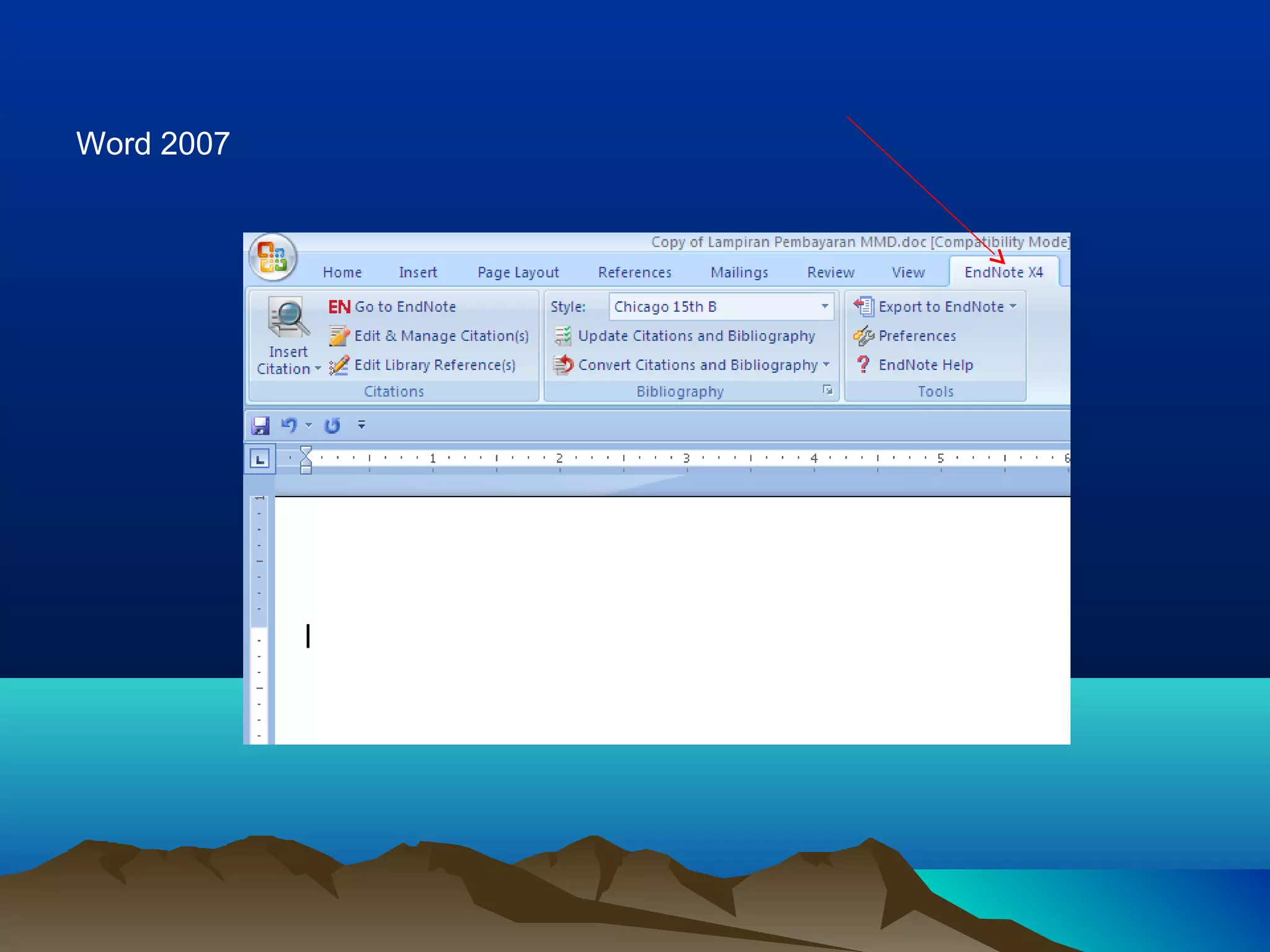Screen dimensions: 1270x952
Task: Click the document title Copy of Lampiran Pembayaran MMD.doc
Action: pyautogui.click(x=788, y=242)
